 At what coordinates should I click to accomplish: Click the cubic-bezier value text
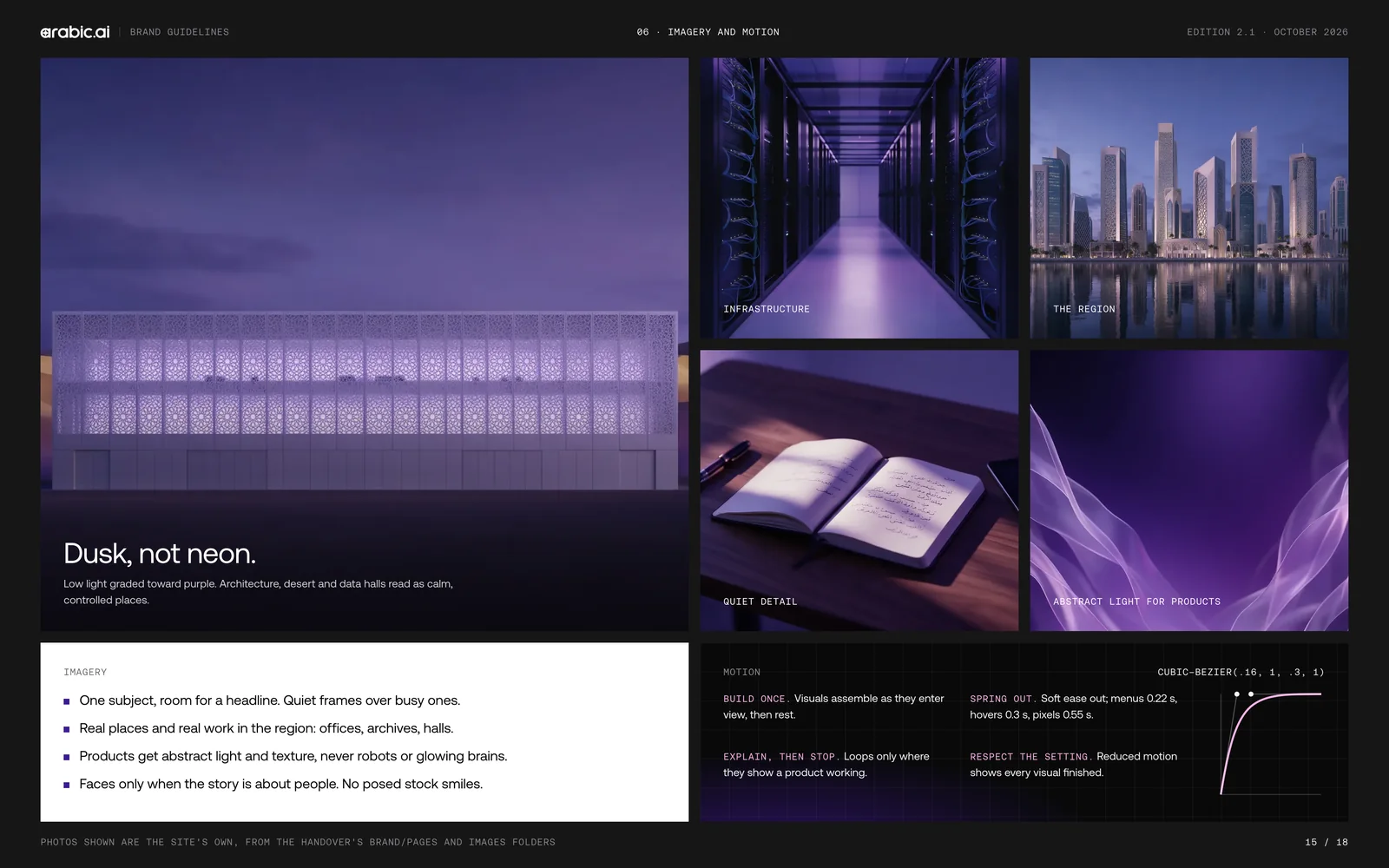coord(1241,672)
